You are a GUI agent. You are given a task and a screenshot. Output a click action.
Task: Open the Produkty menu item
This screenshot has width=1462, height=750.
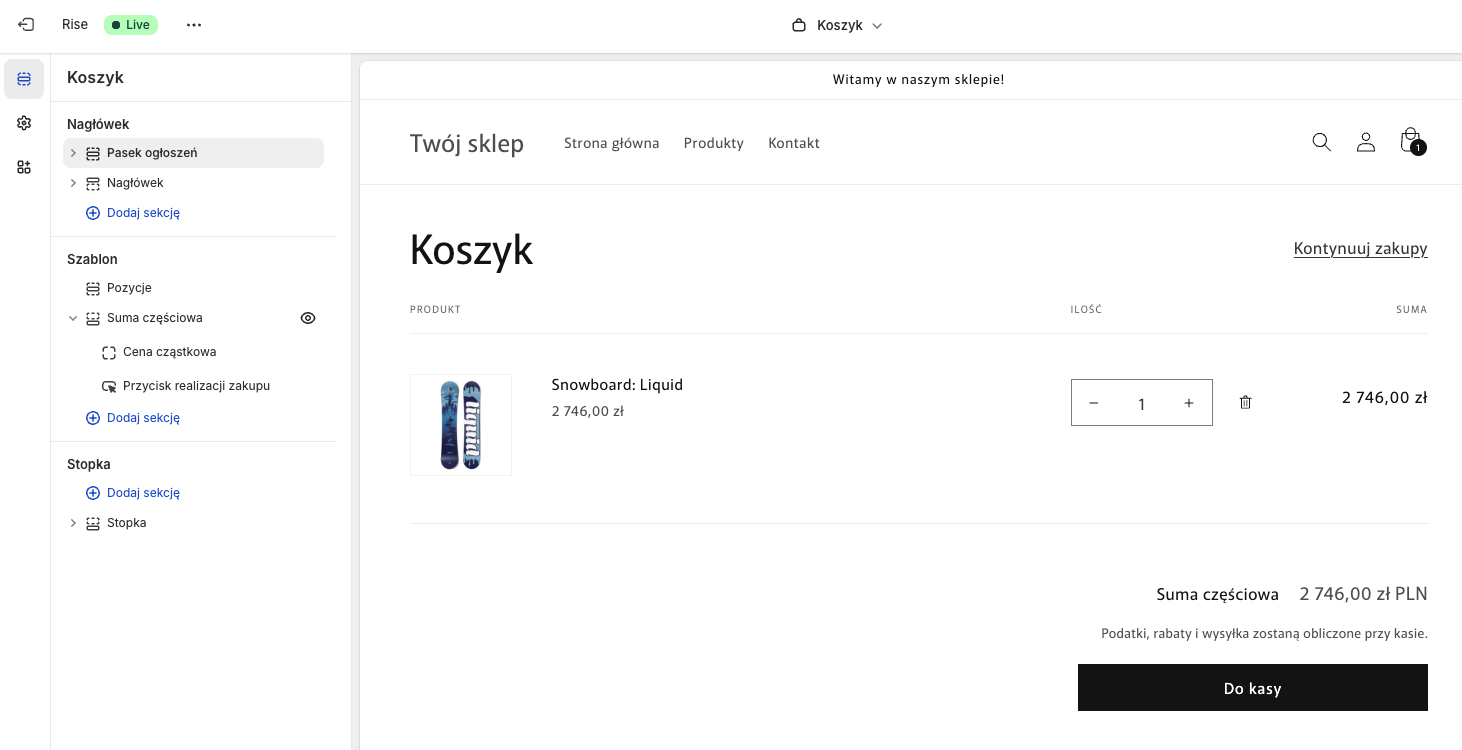pyautogui.click(x=713, y=143)
